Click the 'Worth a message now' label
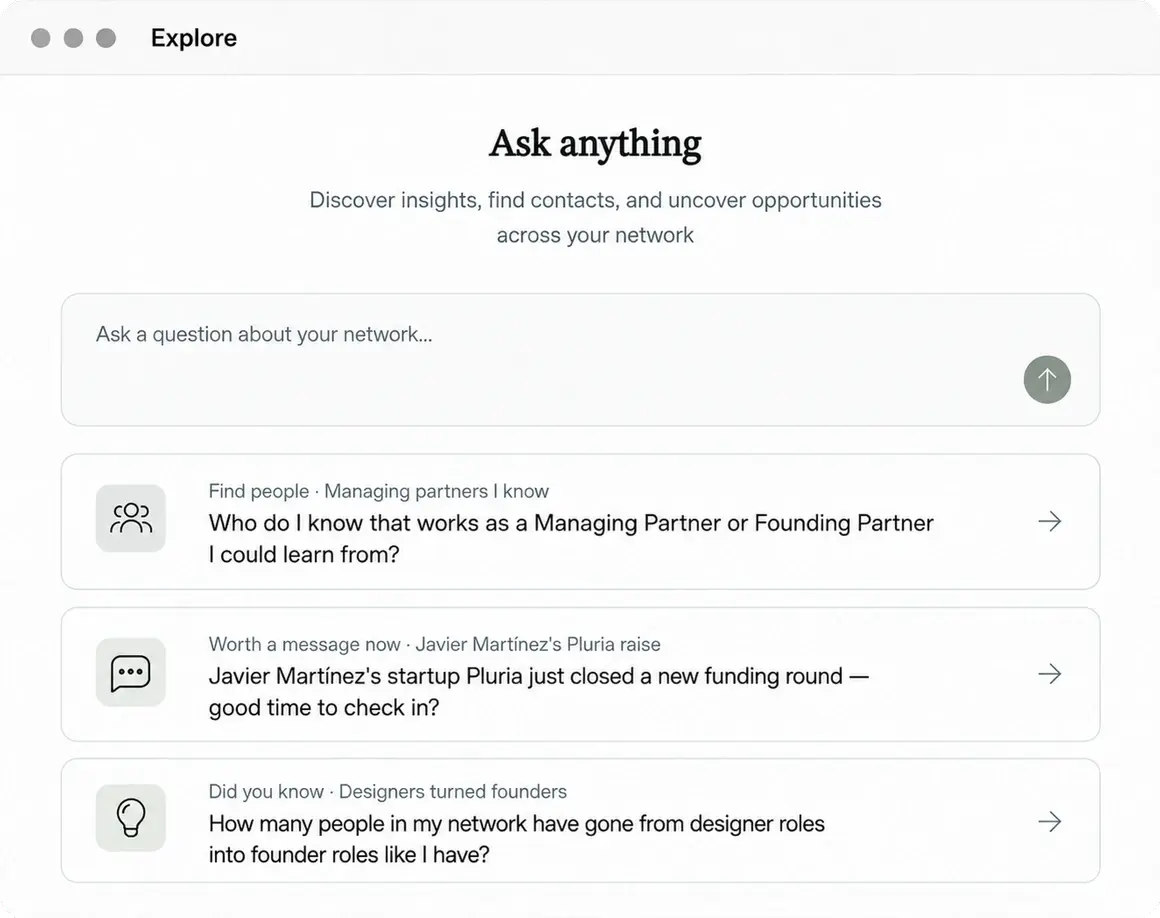 304,644
